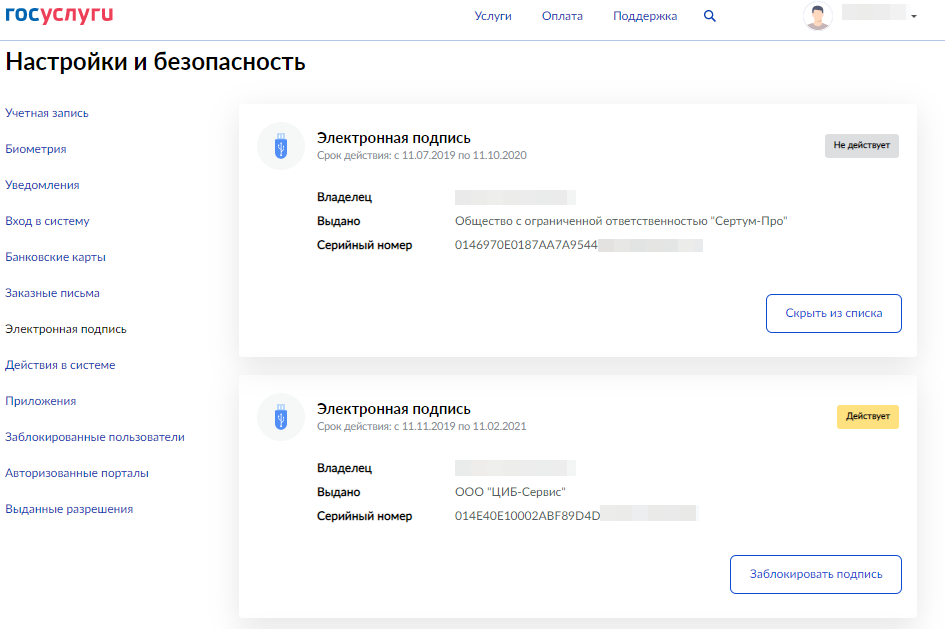Viewport: 945px width, 629px height.
Task: Go to the Поддержка section
Action: click(x=644, y=16)
